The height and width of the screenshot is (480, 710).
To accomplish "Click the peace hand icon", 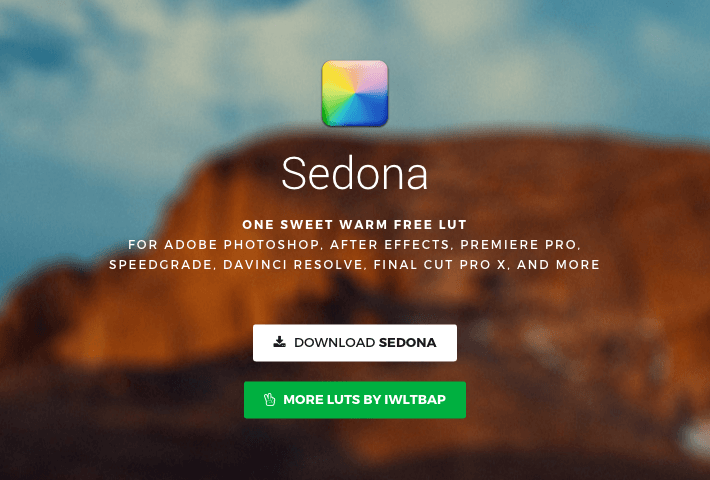I will [x=269, y=399].
